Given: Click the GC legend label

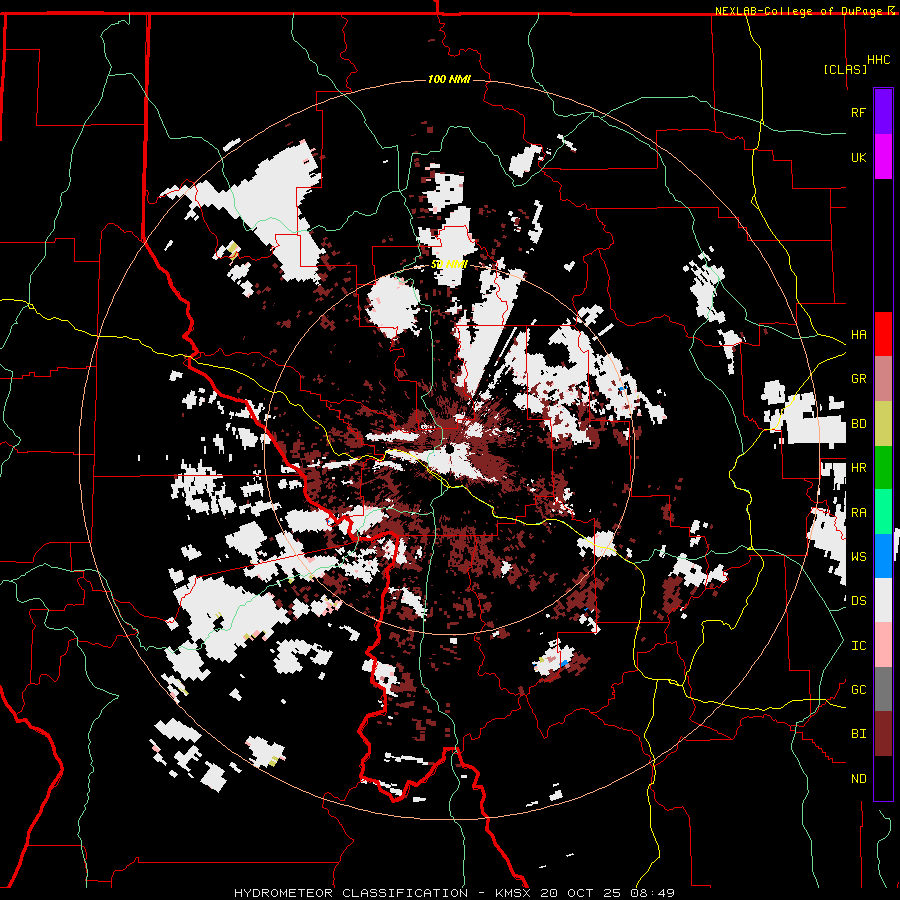Looking at the screenshot, I should point(858,690).
